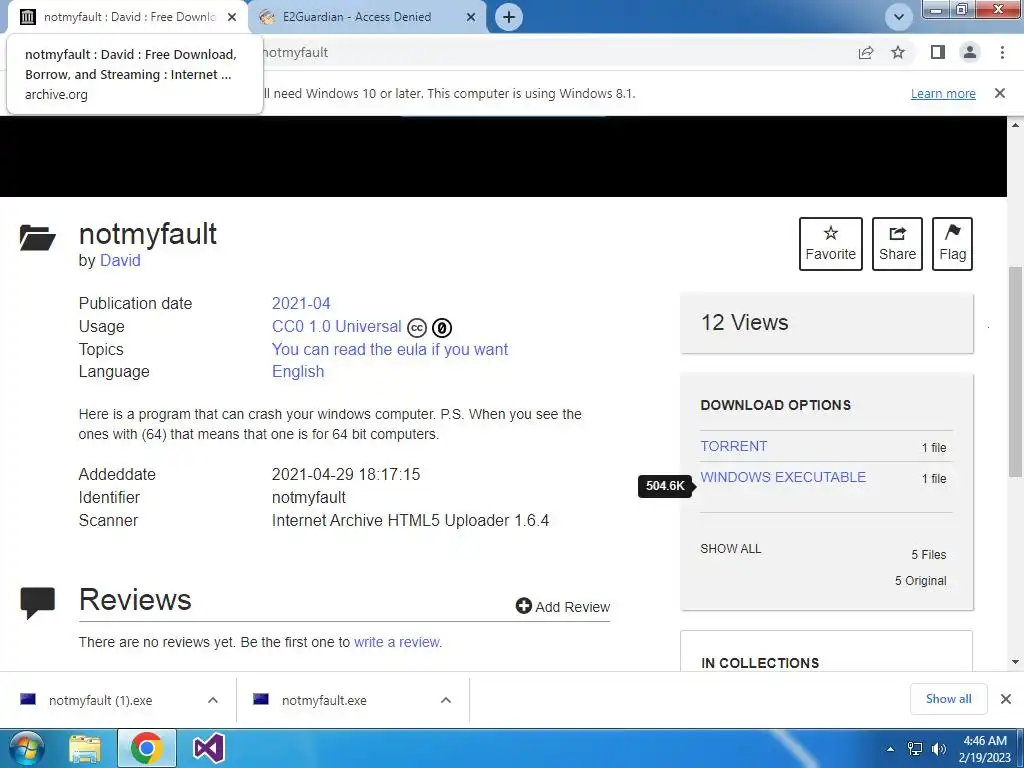Viewport: 1024px width, 768px height.
Task: Click the Identifier value notmyfault
Action: [x=309, y=498]
